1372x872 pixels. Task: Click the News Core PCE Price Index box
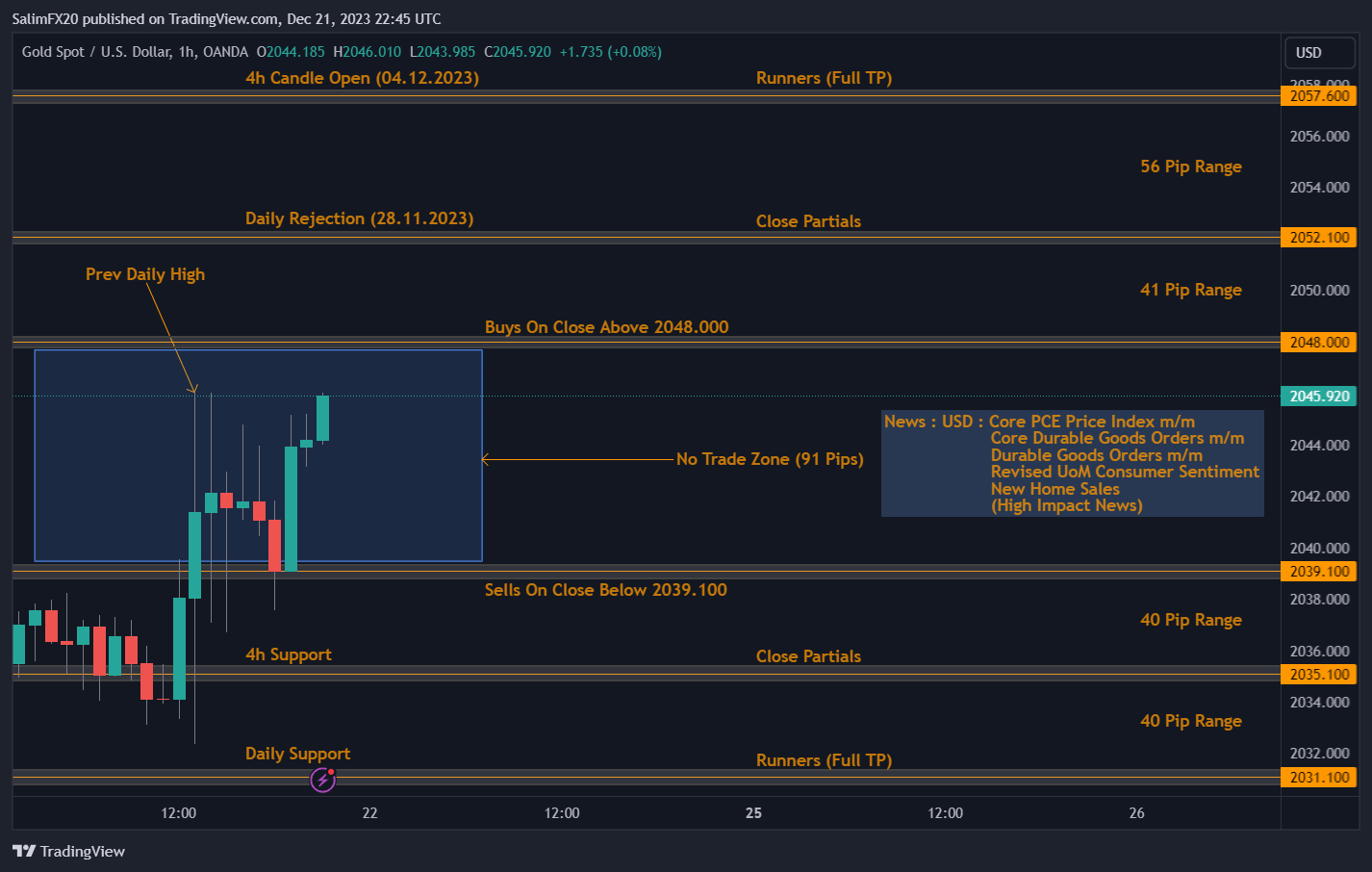click(1072, 463)
